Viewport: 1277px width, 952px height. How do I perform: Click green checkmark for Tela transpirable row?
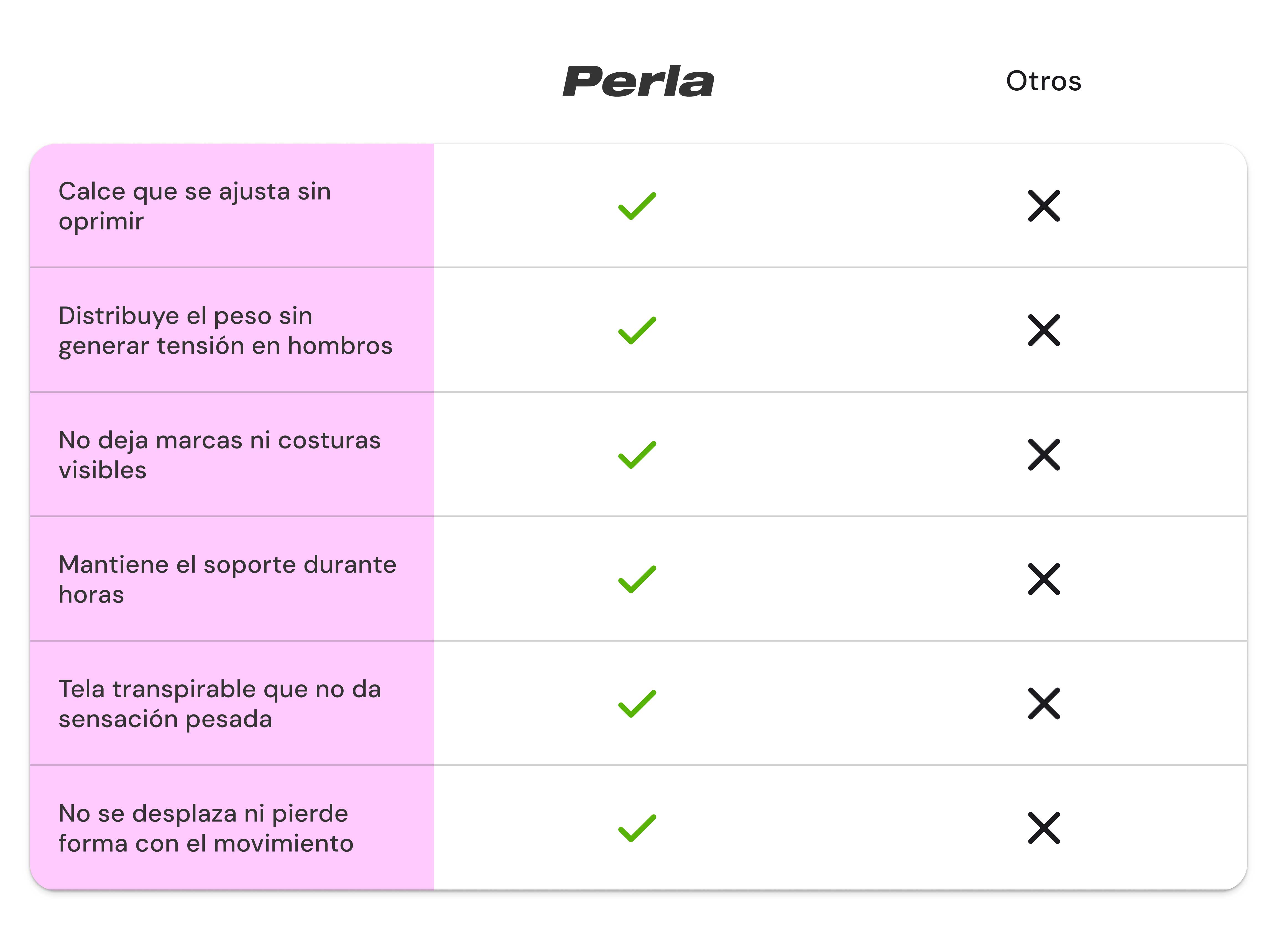pyautogui.click(x=637, y=704)
